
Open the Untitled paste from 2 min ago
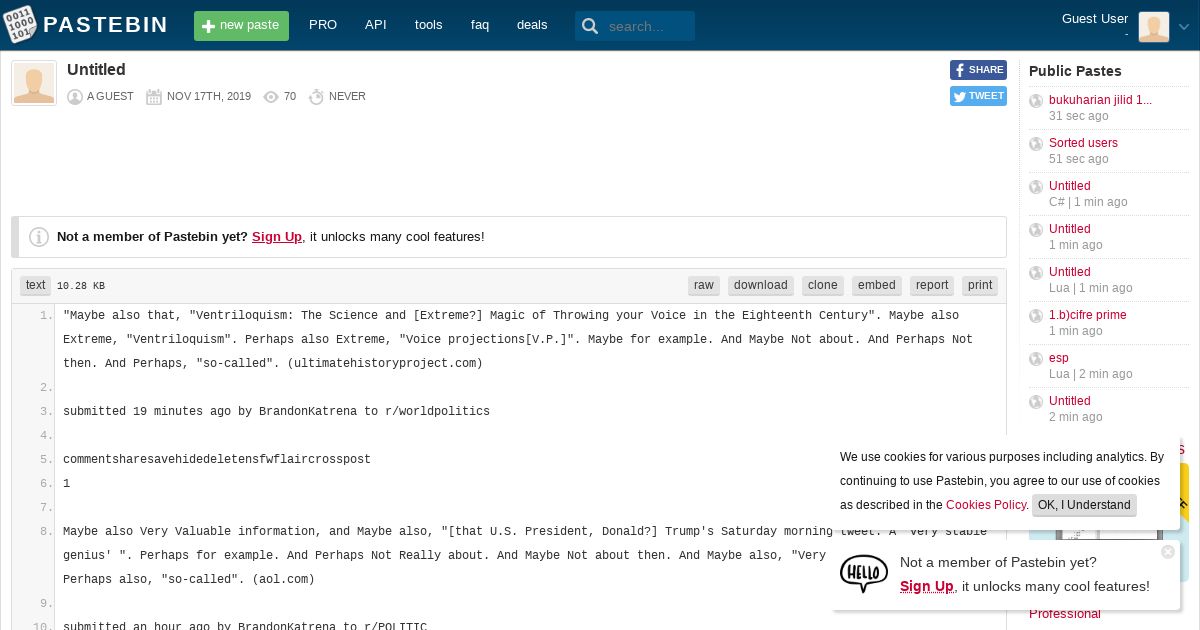point(1070,401)
